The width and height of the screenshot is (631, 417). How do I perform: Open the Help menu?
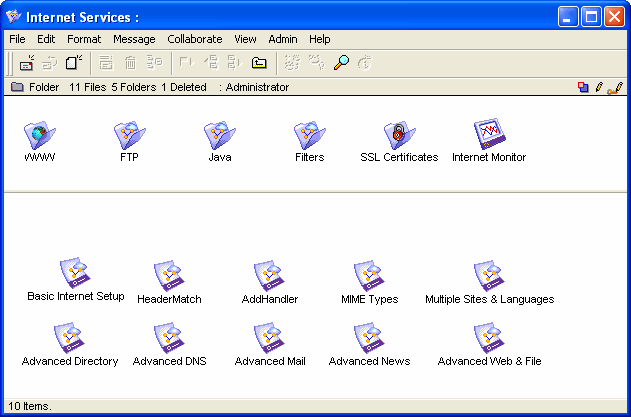click(x=320, y=39)
